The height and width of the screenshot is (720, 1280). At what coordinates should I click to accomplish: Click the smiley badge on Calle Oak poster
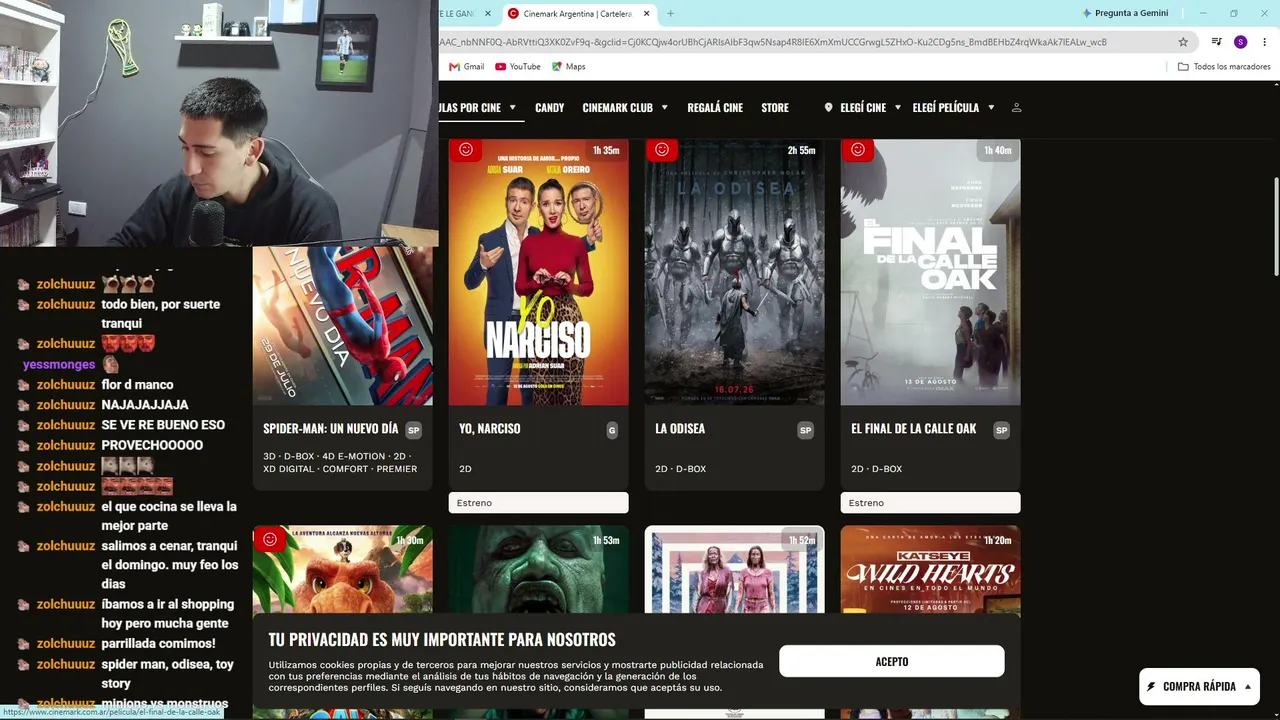point(858,150)
